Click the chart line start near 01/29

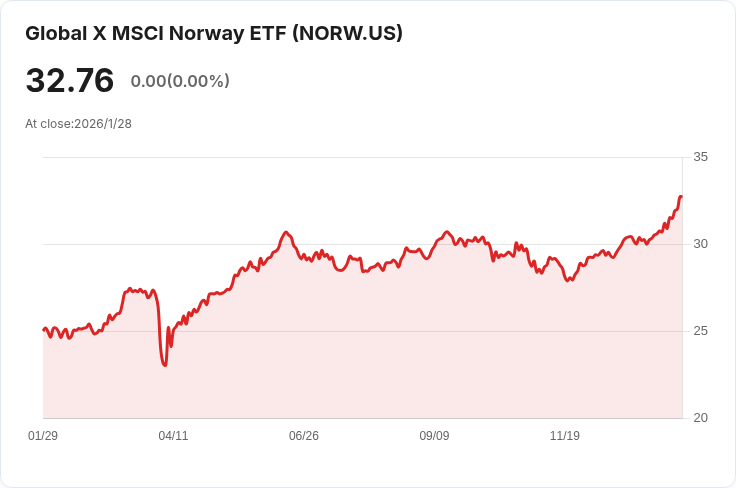click(x=44, y=329)
